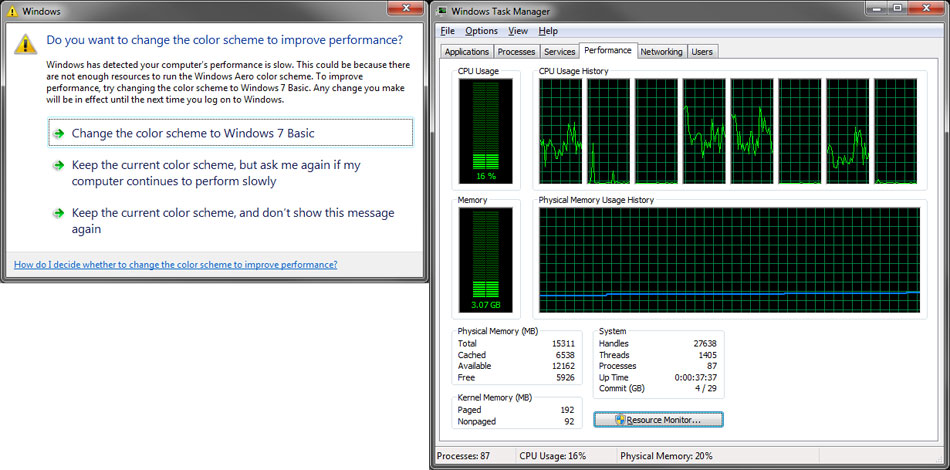Choose Change the color scheme to Windows 7 Basic
This screenshot has height=470, width=950.
click(230, 133)
